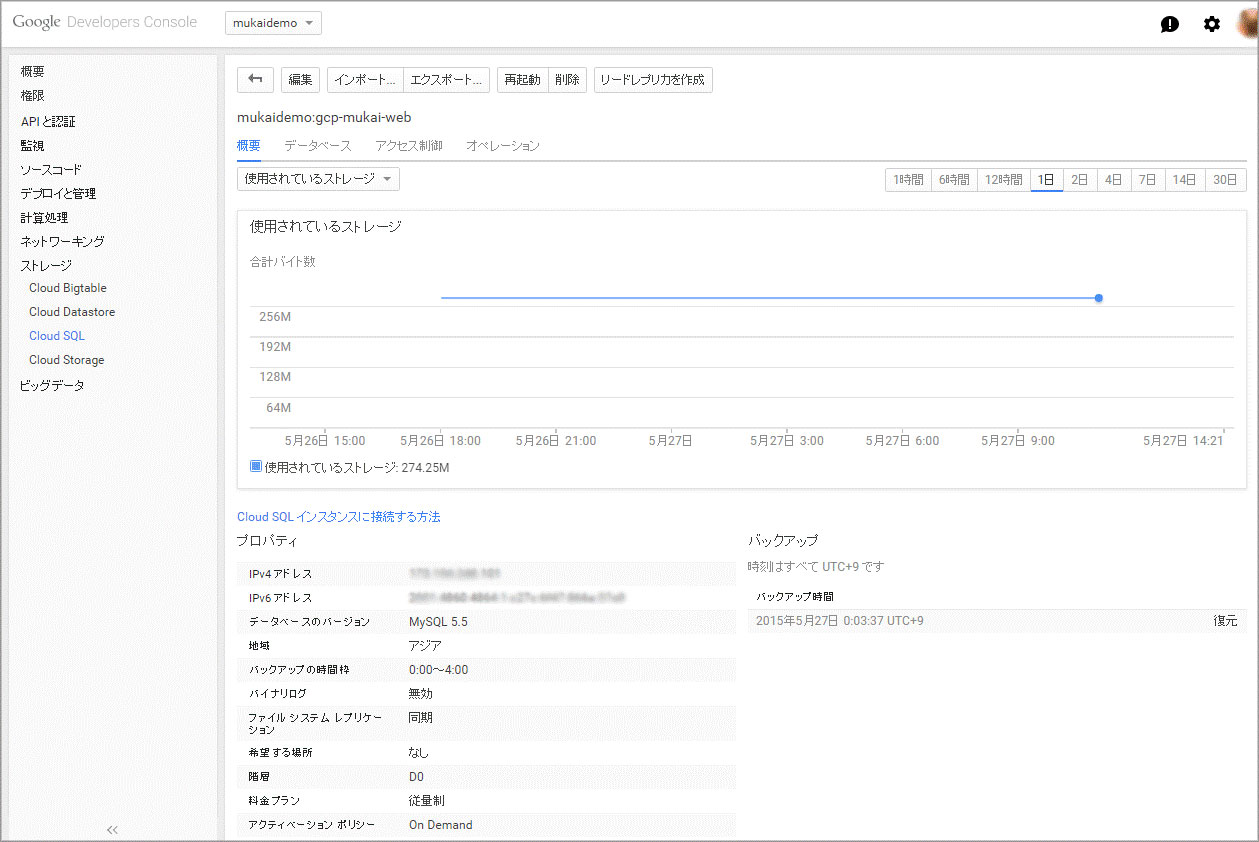Select the 14日 time range
The height and width of the screenshot is (842, 1259).
[1185, 180]
